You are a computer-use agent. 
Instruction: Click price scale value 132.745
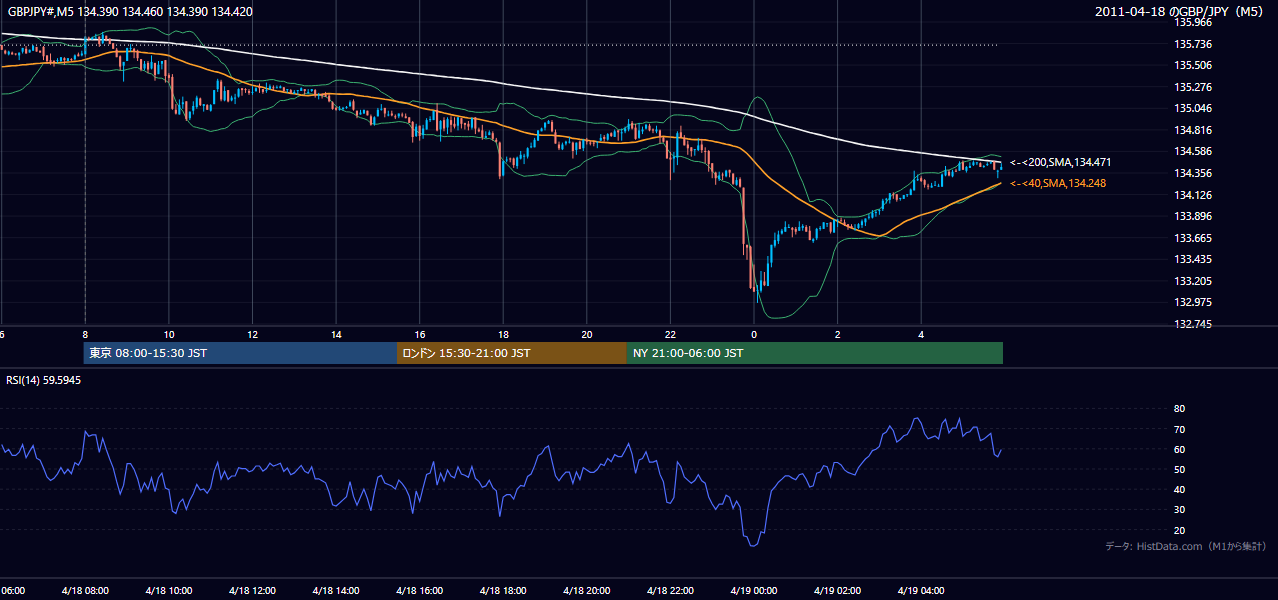point(1194,324)
